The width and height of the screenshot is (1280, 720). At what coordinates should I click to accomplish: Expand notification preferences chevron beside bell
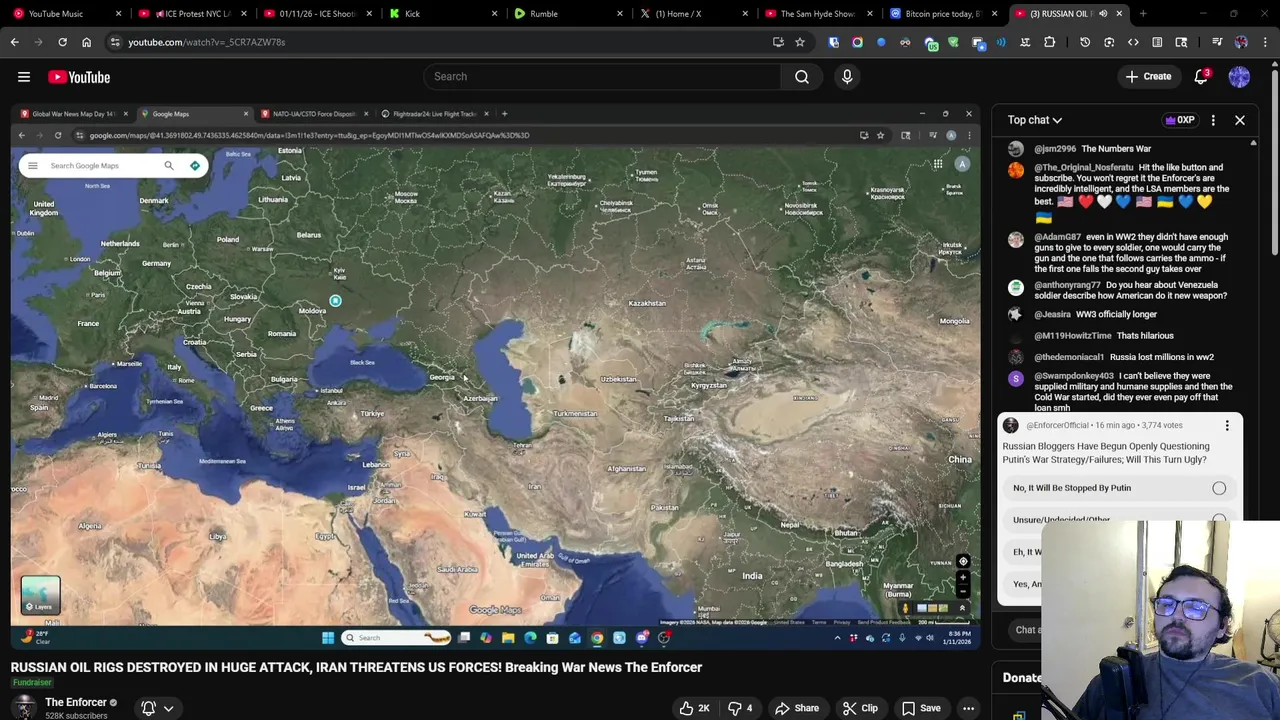168,708
